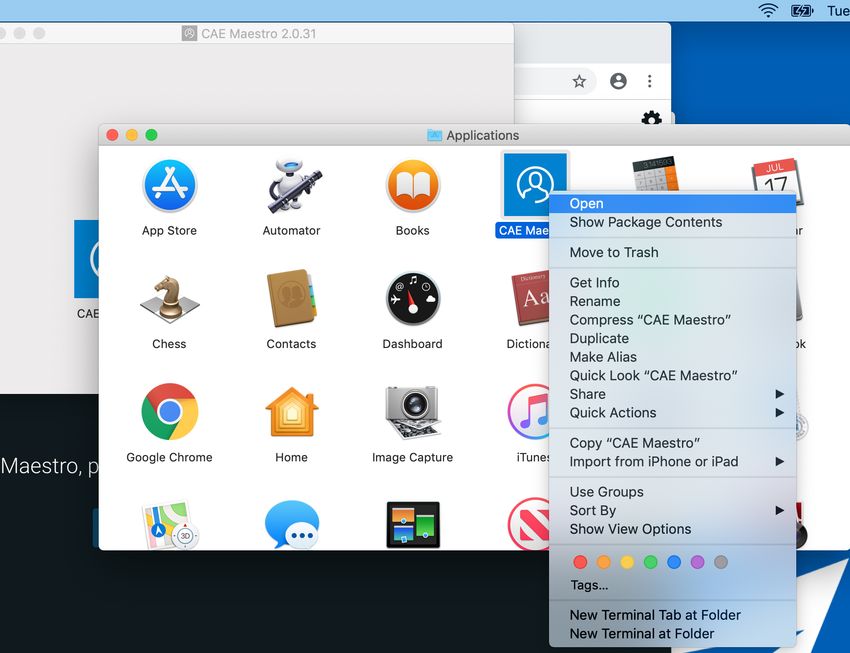Copy "CAE Maestro" from the context menu
This screenshot has width=850, height=653.
point(672,443)
